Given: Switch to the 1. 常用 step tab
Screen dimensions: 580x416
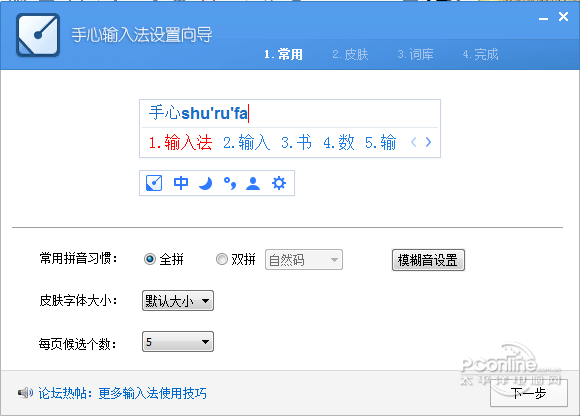Looking at the screenshot, I should click(283, 54).
